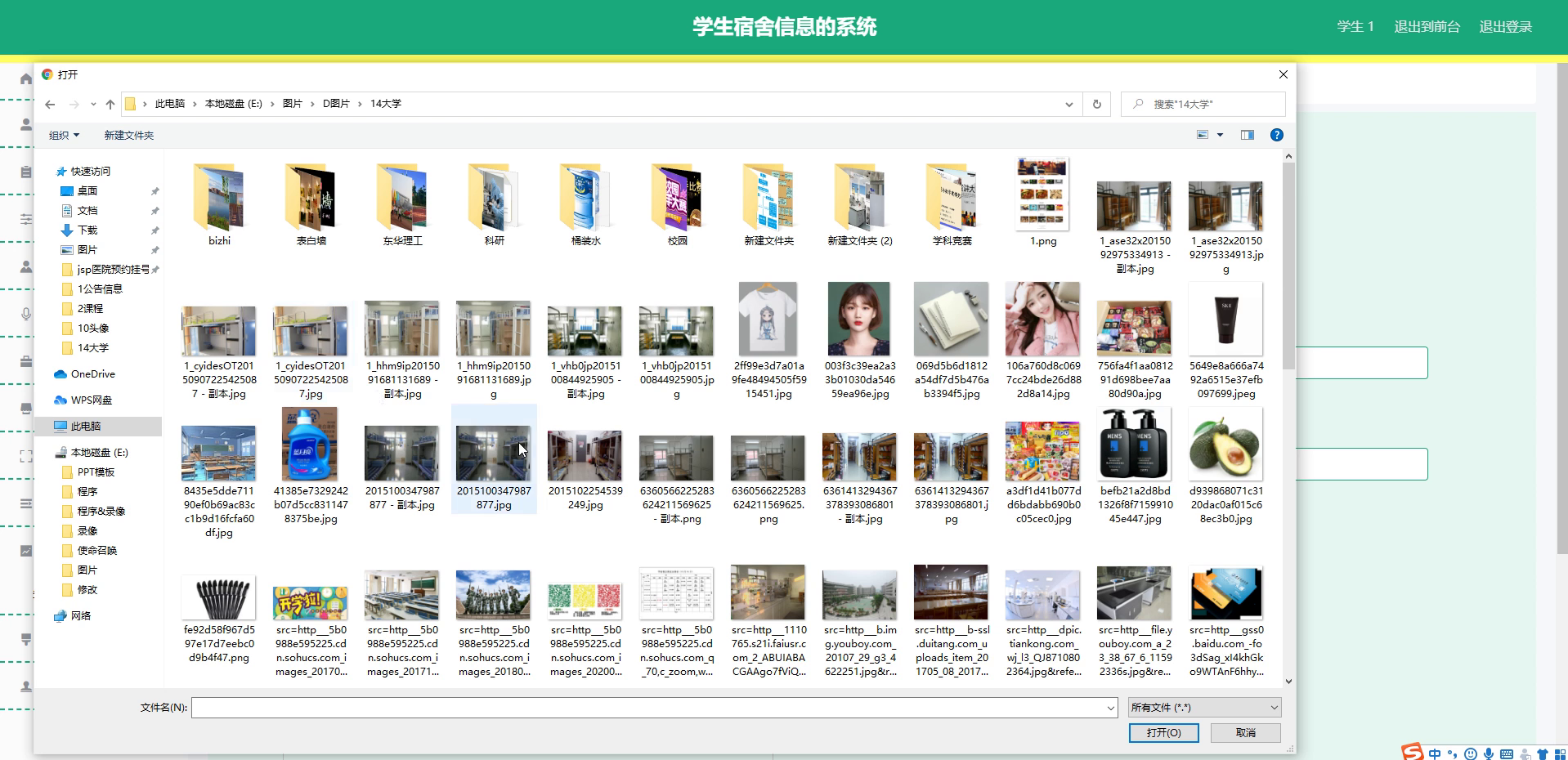Click 退出登录 link in page header

[1505, 27]
